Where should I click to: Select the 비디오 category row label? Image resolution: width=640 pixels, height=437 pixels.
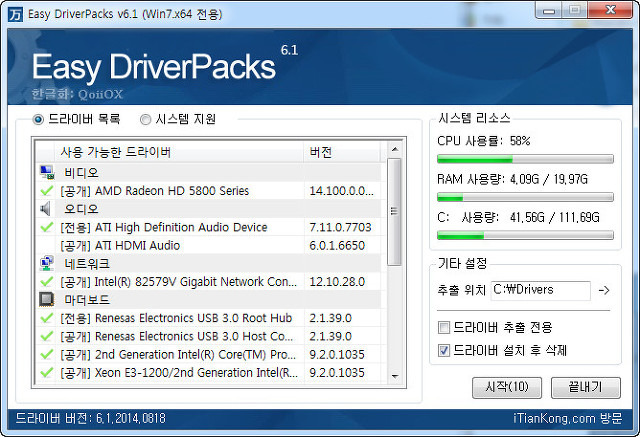[x=82, y=173]
